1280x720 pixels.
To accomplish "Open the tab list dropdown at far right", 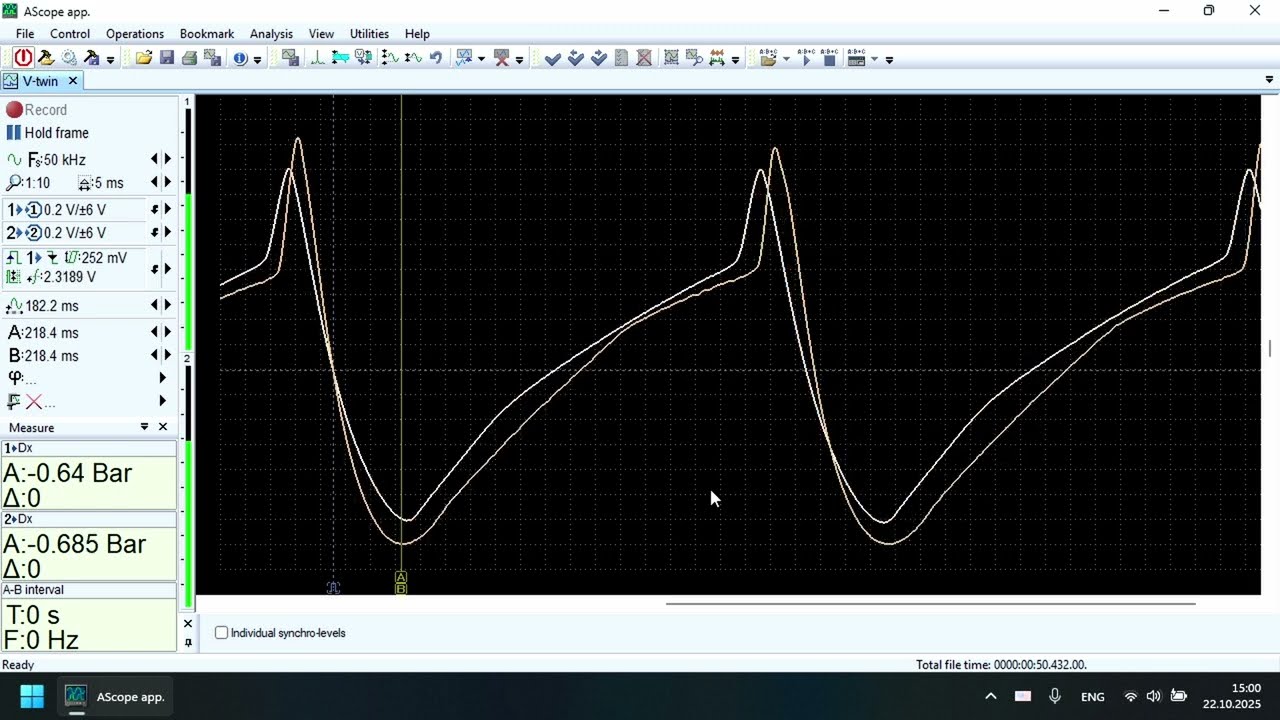I will 1269,80.
